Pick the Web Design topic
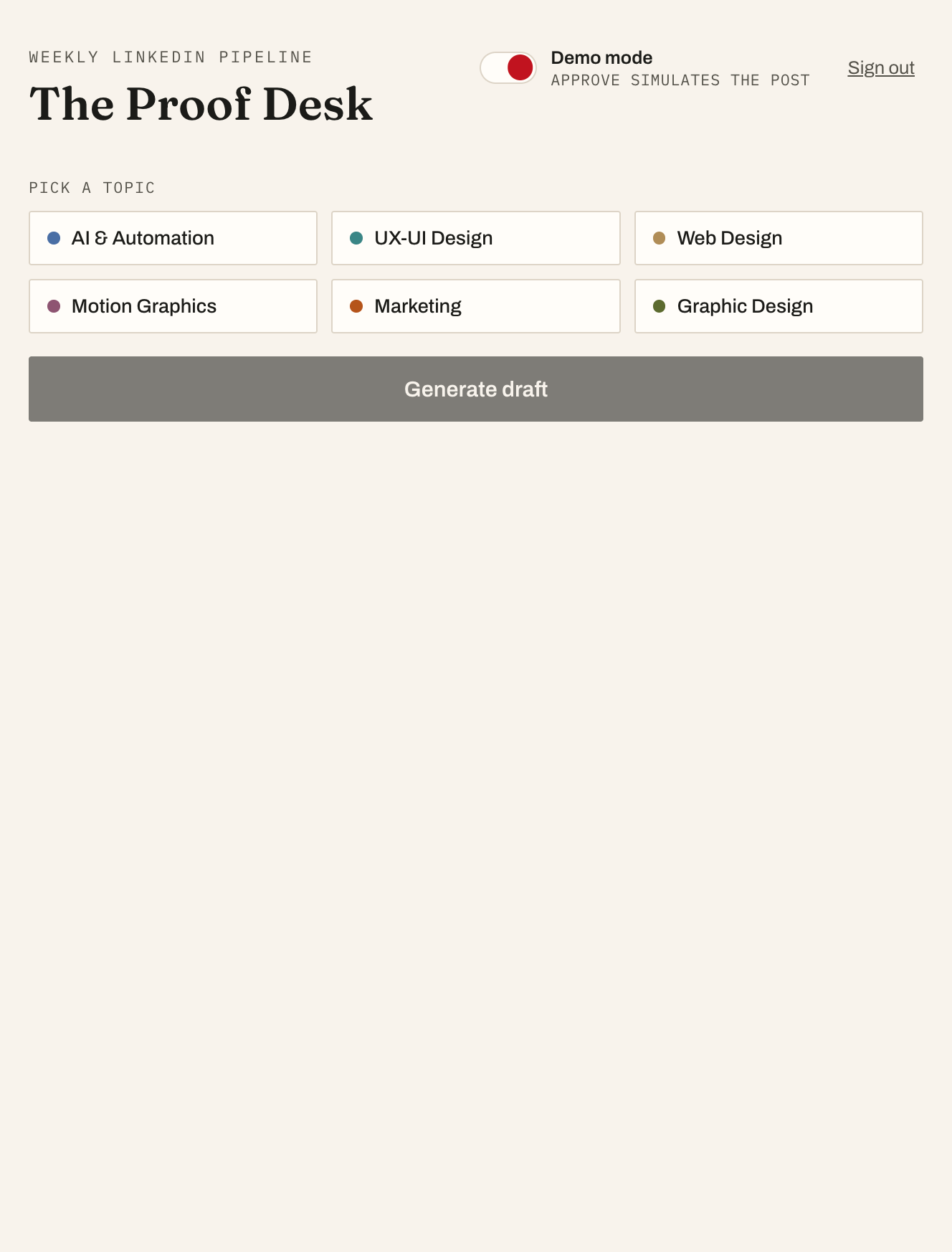Image resolution: width=952 pixels, height=1252 pixels. point(779,238)
